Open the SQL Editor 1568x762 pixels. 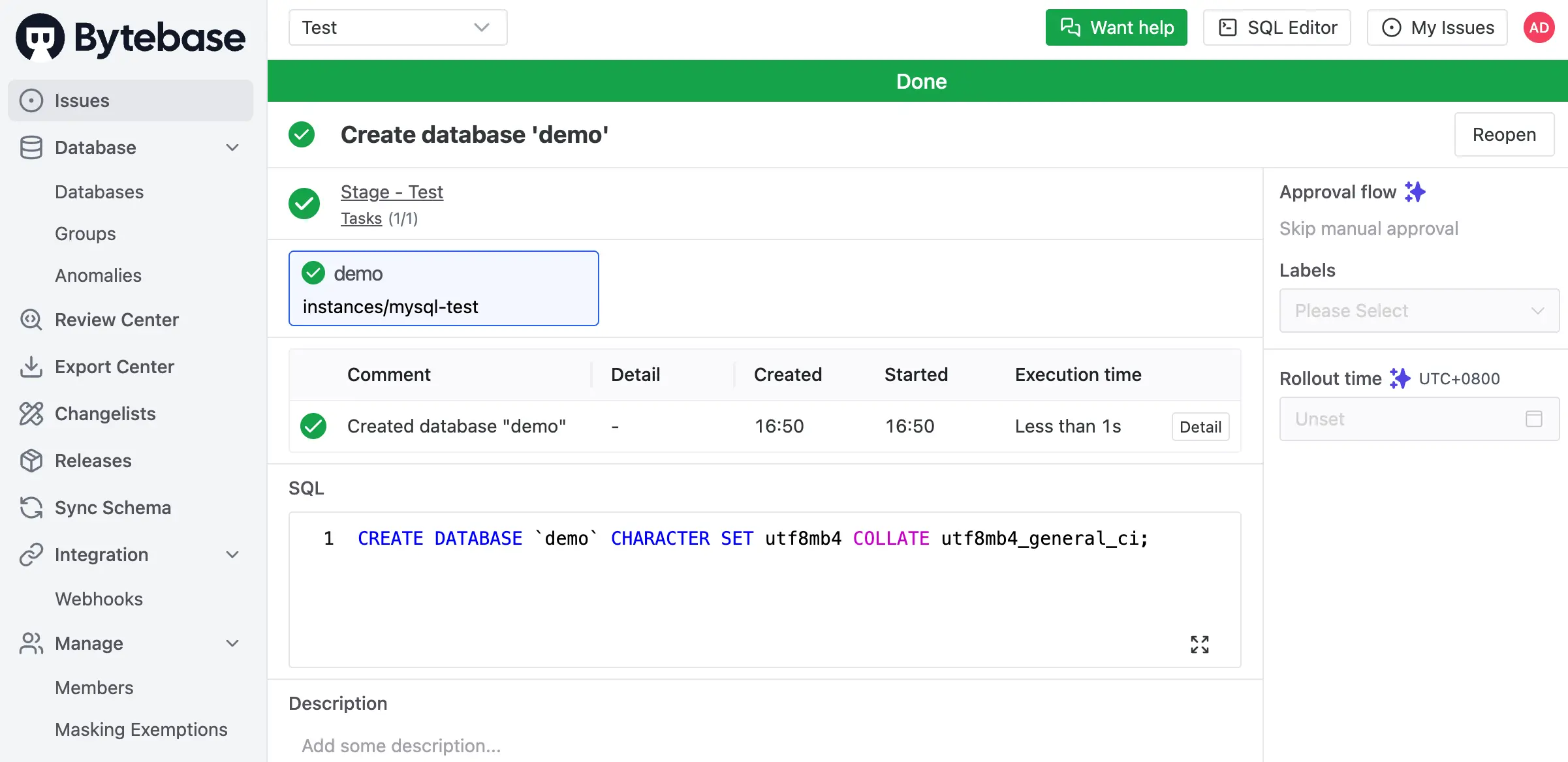coord(1277,27)
